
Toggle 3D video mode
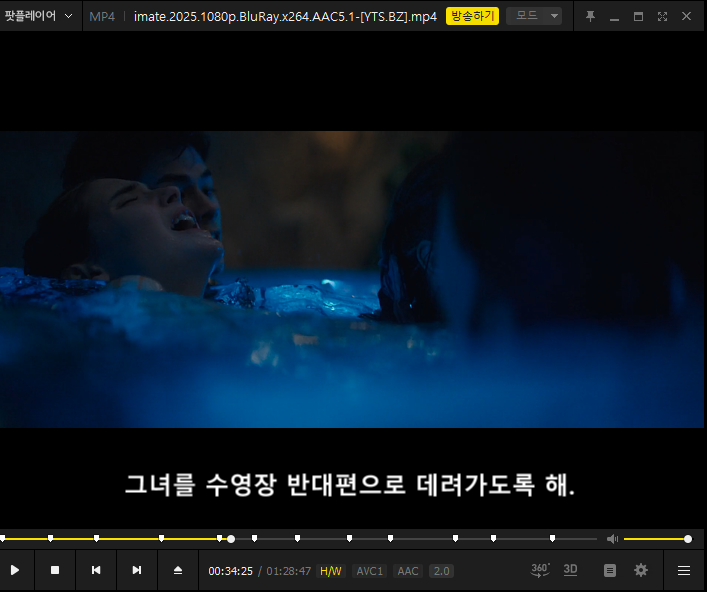click(570, 570)
